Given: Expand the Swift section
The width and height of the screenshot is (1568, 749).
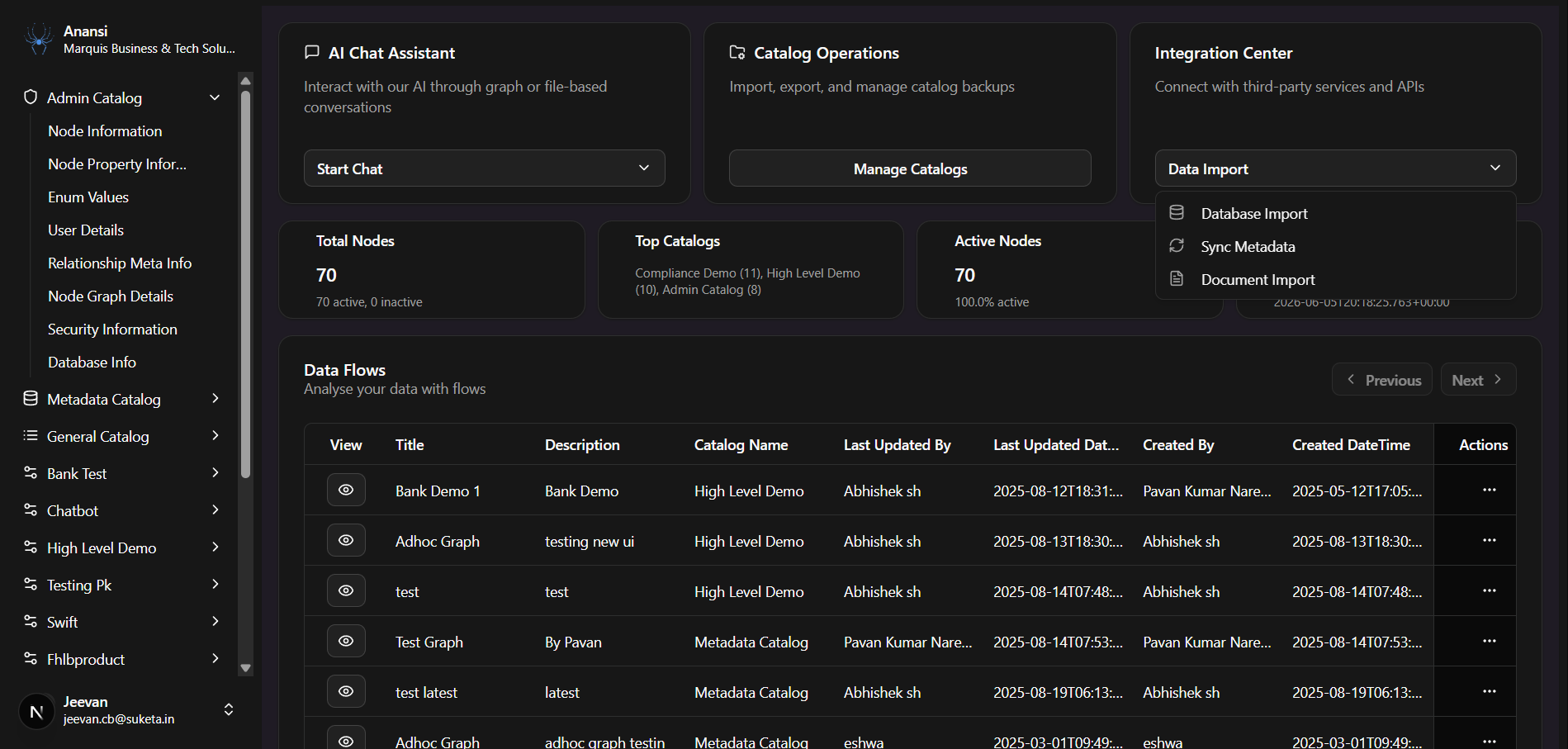Looking at the screenshot, I should [215, 622].
